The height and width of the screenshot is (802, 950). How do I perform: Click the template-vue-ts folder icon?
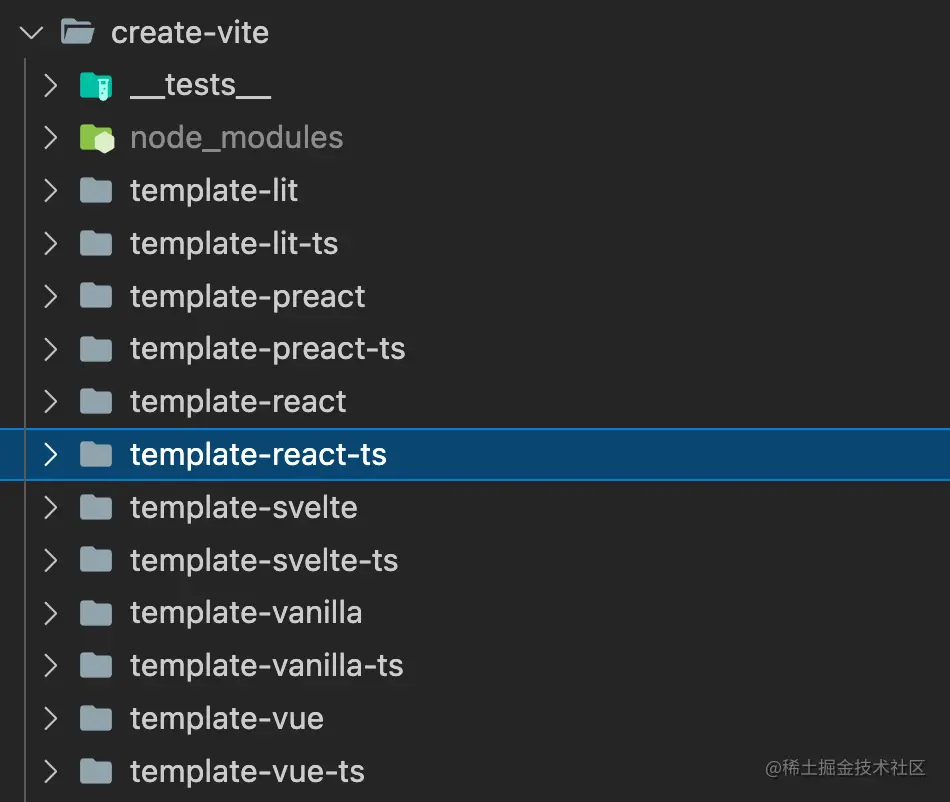96,771
